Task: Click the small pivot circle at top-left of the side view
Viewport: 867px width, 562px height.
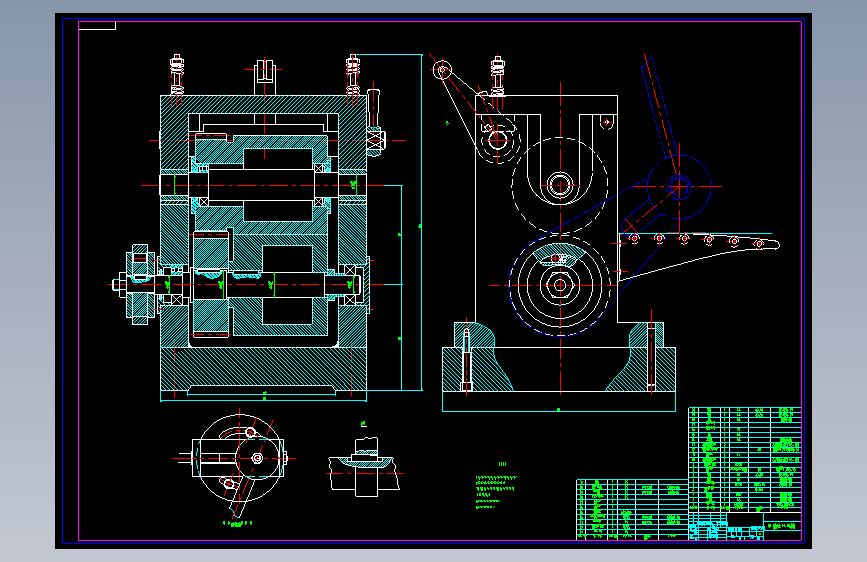Action: coord(442,70)
